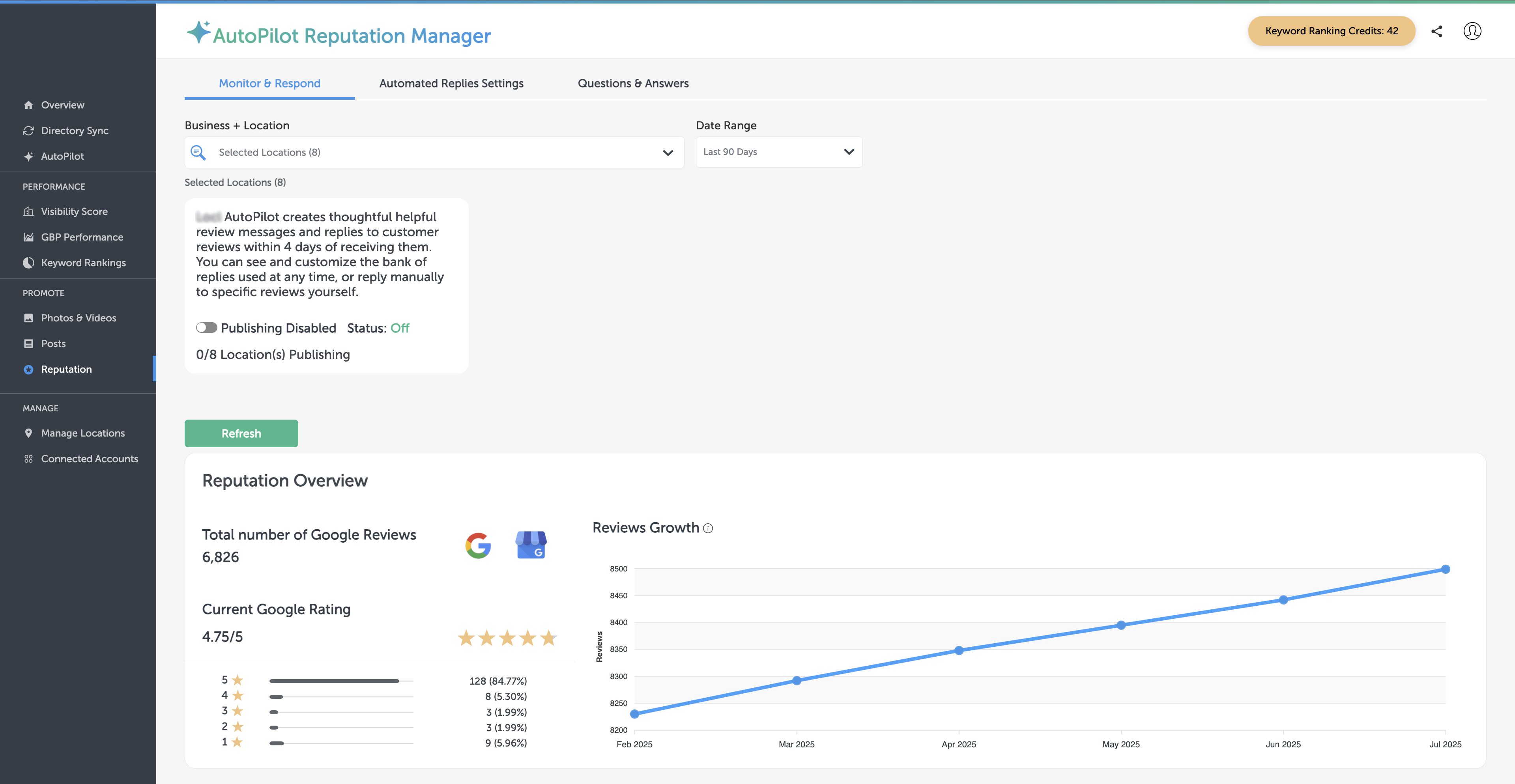This screenshot has height=784, width=1515.
Task: Click the GBP Performance chart icon
Action: click(x=28, y=237)
